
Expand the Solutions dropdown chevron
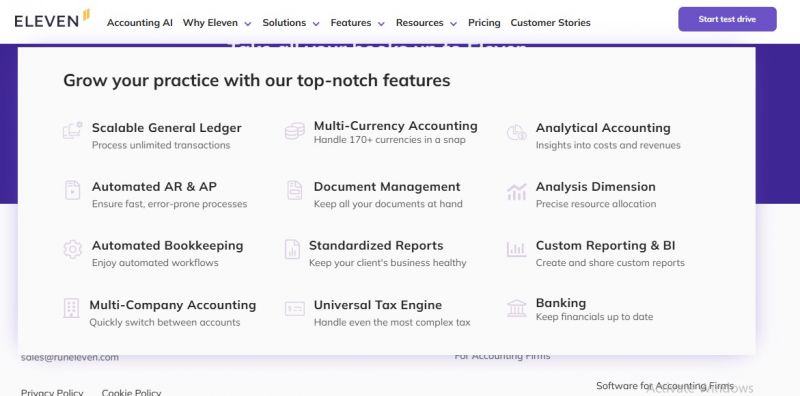point(316,23)
